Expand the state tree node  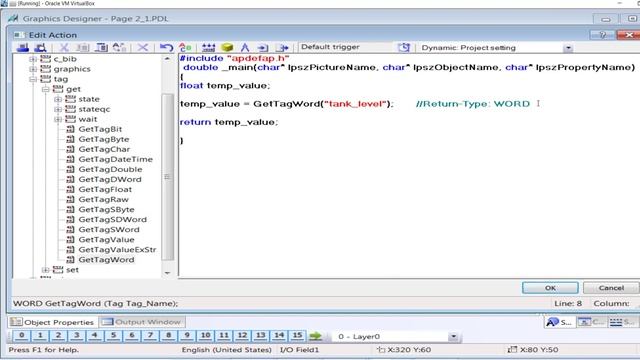58,99
